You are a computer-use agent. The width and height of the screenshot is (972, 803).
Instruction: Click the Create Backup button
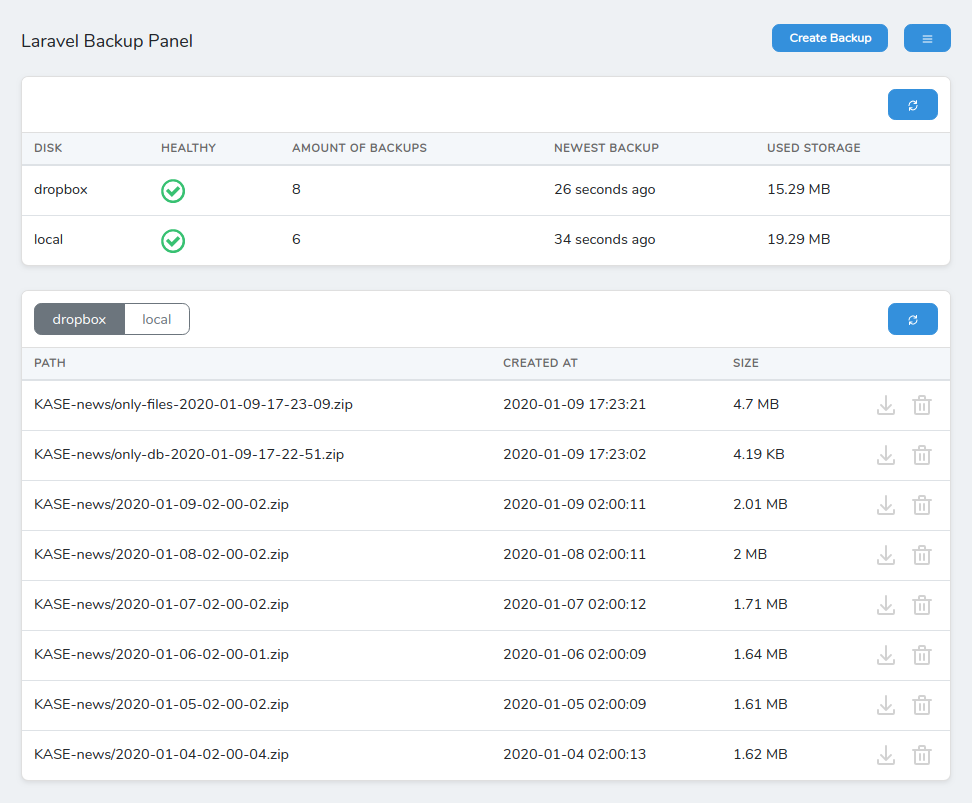(x=829, y=38)
